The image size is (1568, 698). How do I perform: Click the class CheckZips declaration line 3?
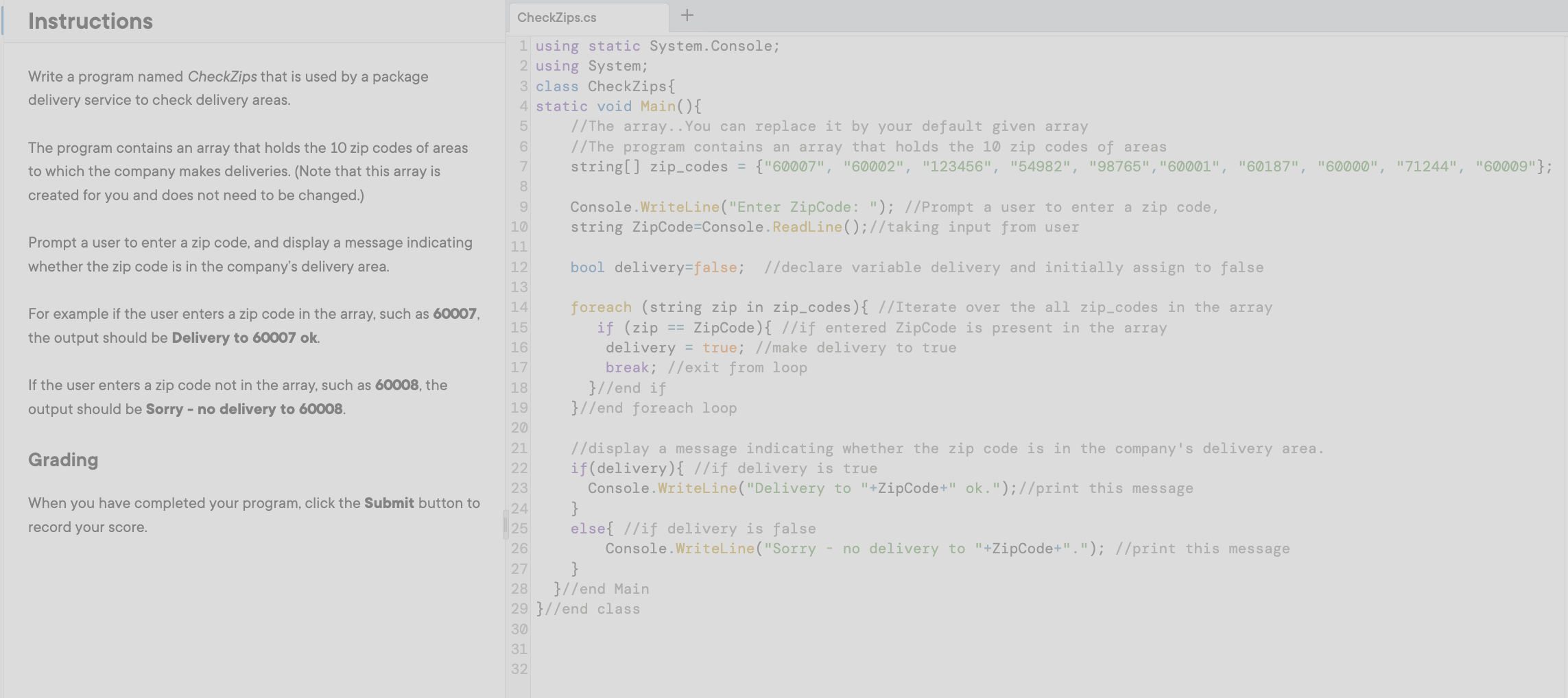(x=604, y=86)
